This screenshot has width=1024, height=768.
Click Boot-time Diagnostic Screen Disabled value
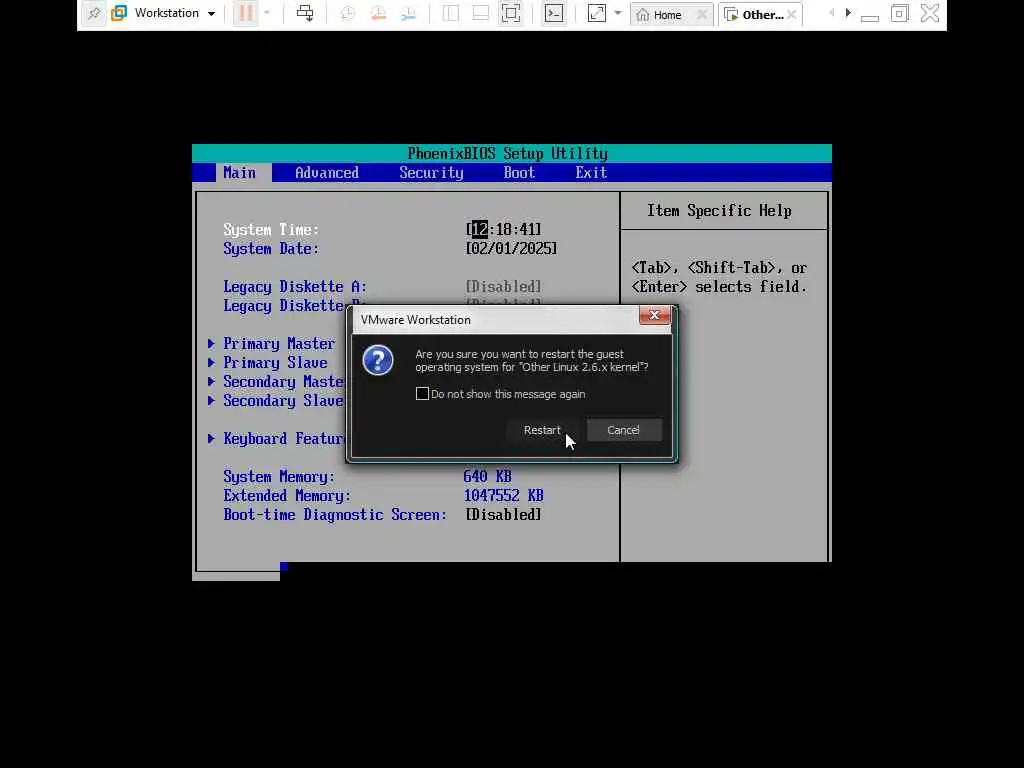[504, 515]
